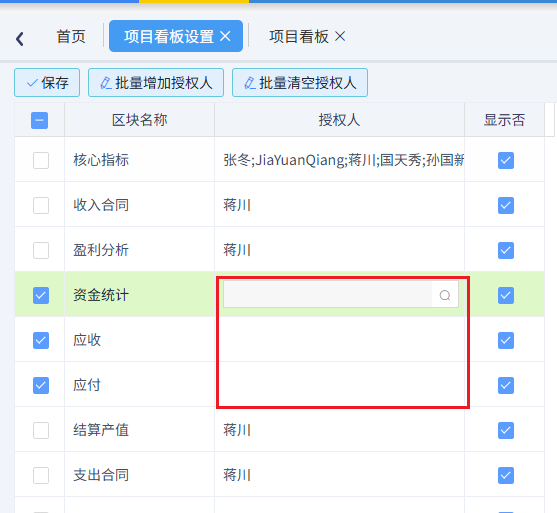Click 蒋川 in the 收入合同 row
This screenshot has width=557, height=513.
(237, 205)
